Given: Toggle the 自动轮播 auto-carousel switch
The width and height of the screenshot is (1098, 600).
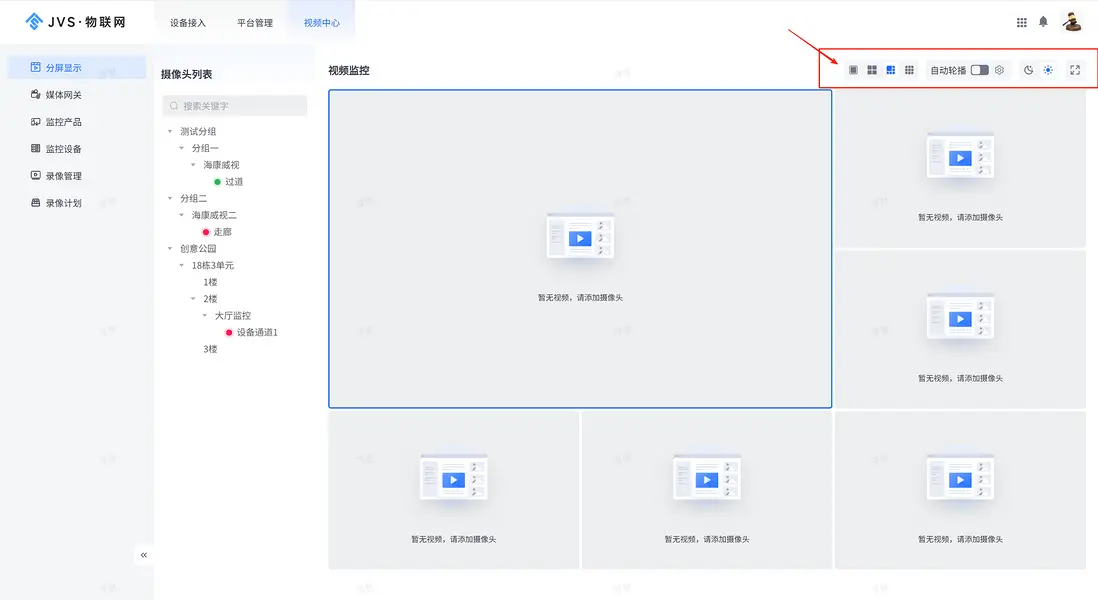Looking at the screenshot, I should [980, 70].
